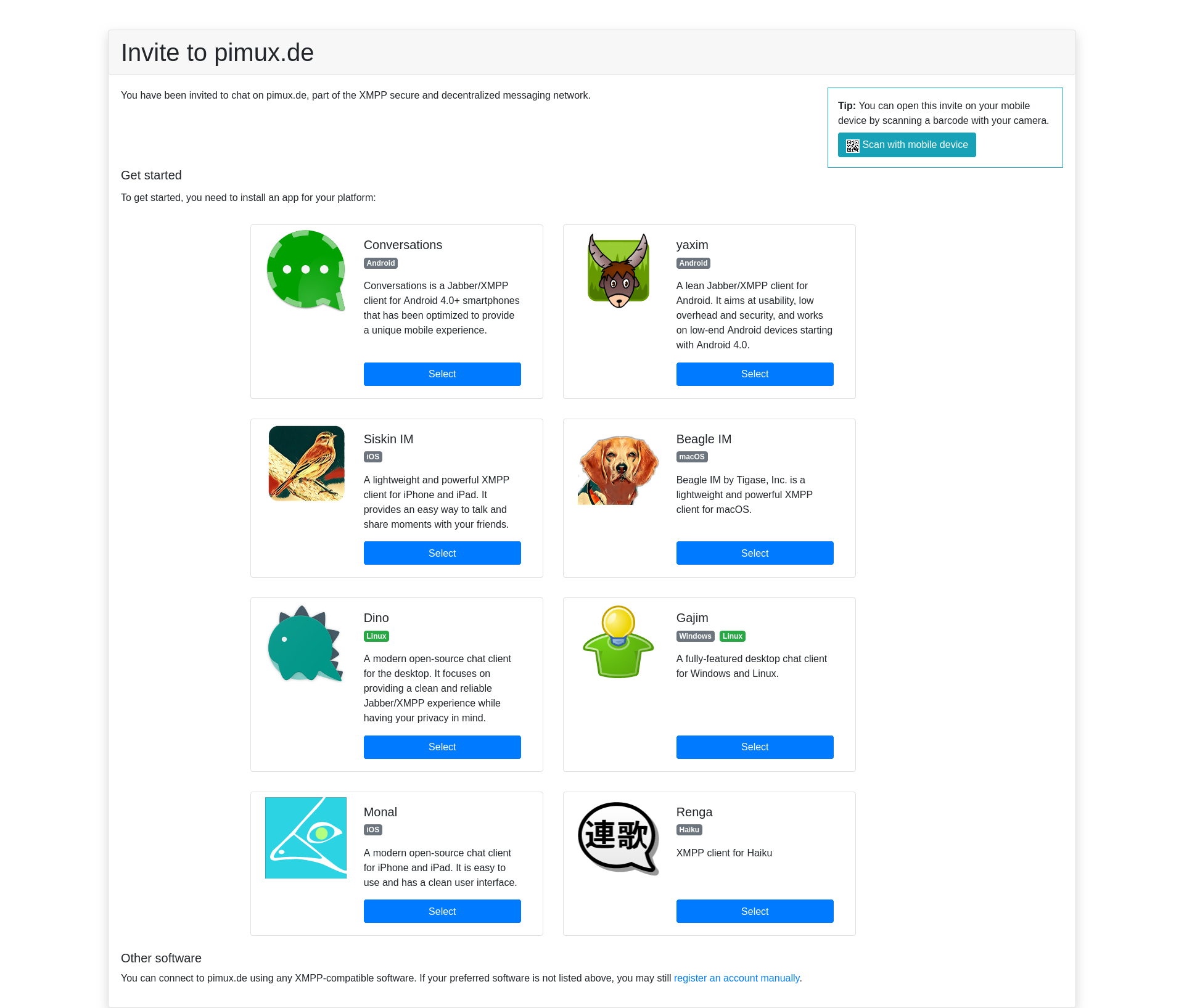This screenshot has height=1008, width=1184.
Task: Open the register an account manually link
Action: pos(736,978)
